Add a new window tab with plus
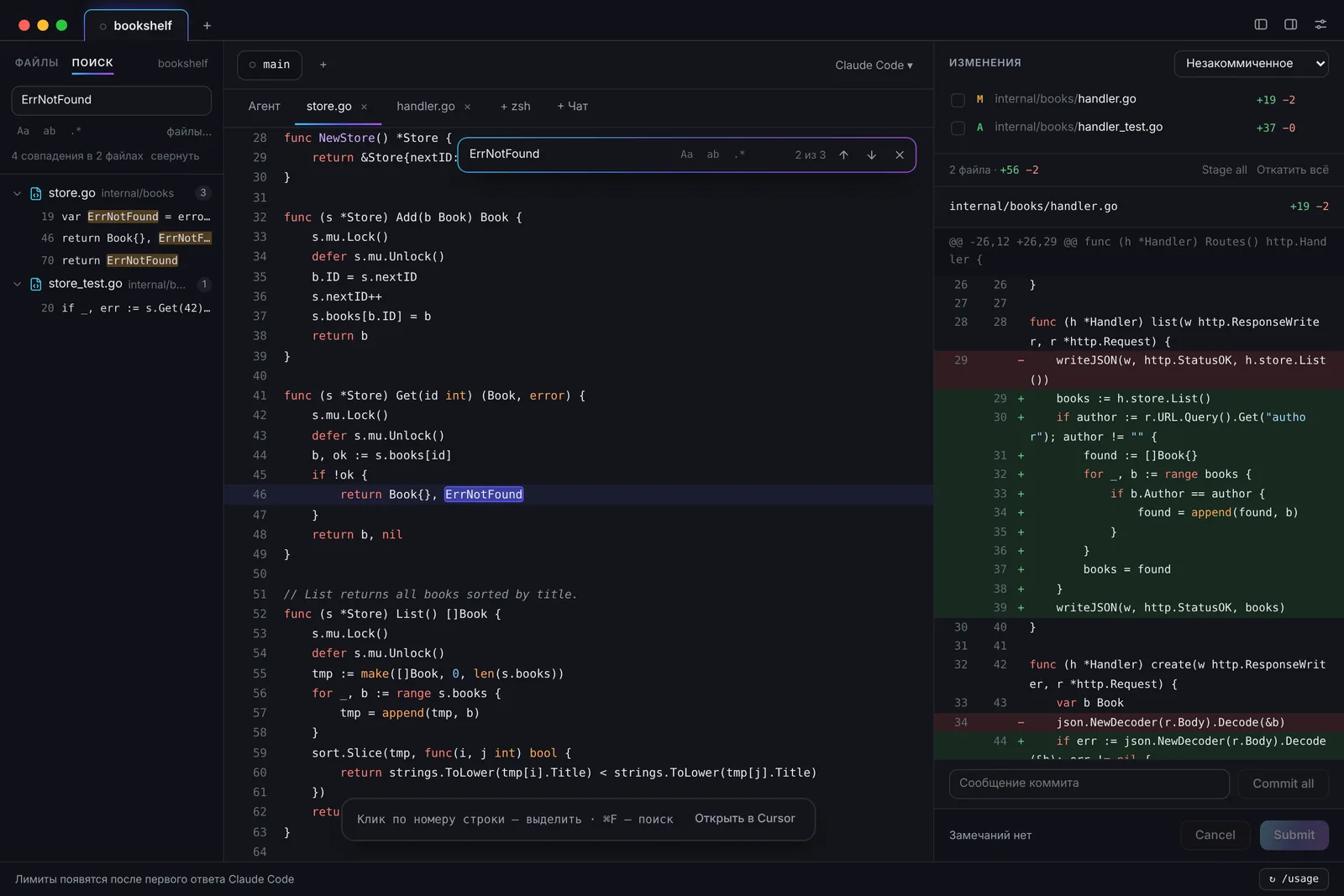 pos(207,25)
